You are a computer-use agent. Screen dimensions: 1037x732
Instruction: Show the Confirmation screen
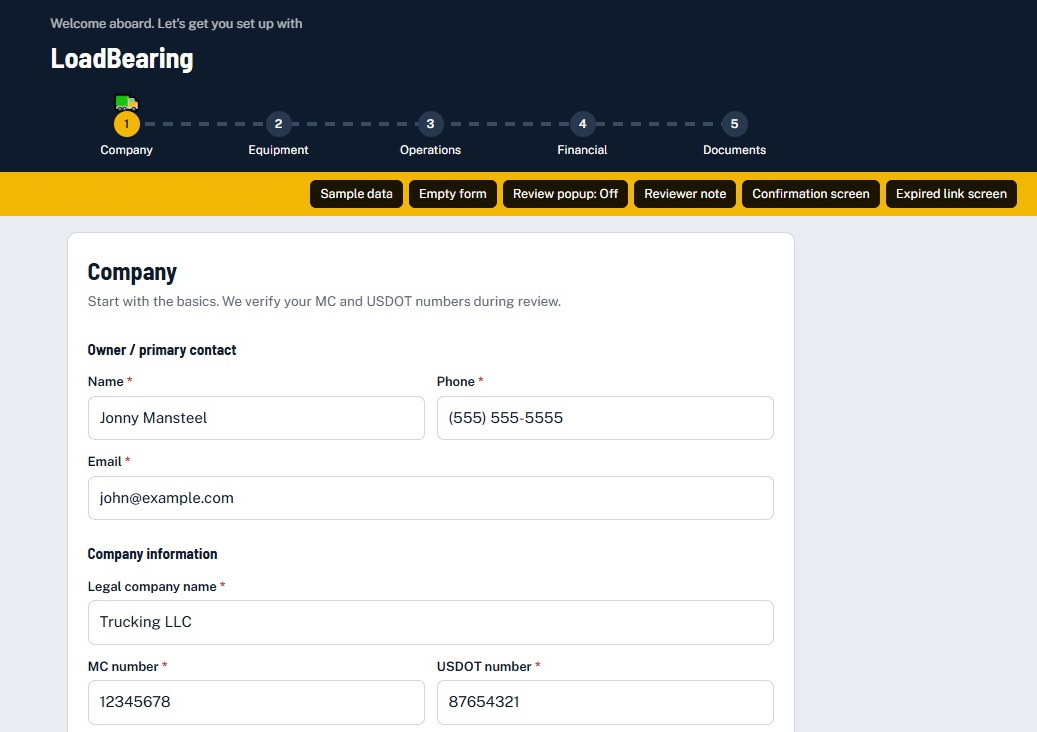click(x=811, y=194)
